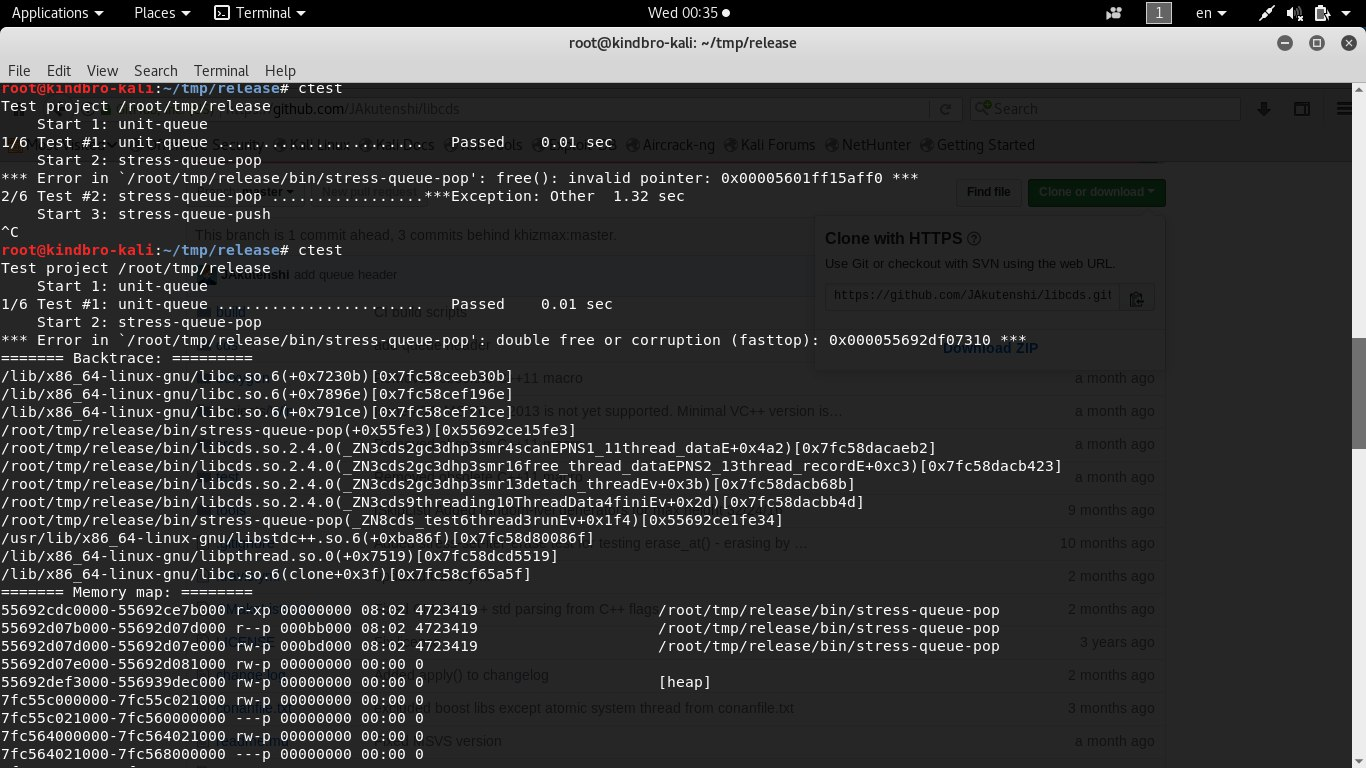
Task: Click the browser sidebar toggle icon
Action: pyautogui.click(x=1302, y=109)
